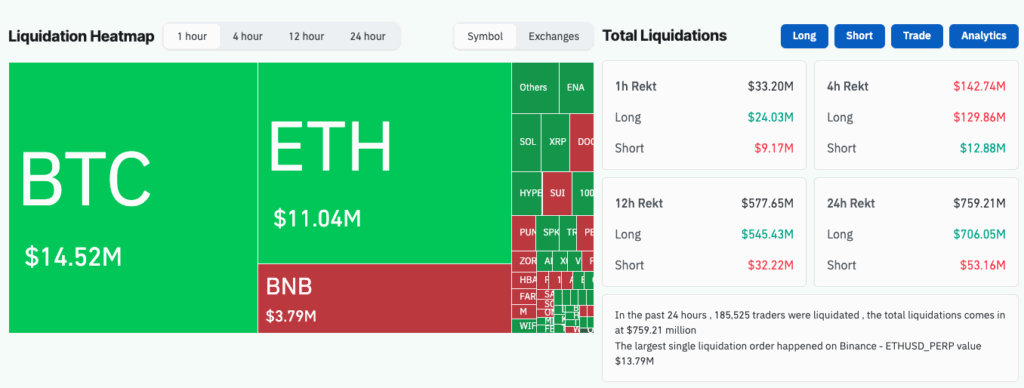Open the Analytics button

click(984, 36)
